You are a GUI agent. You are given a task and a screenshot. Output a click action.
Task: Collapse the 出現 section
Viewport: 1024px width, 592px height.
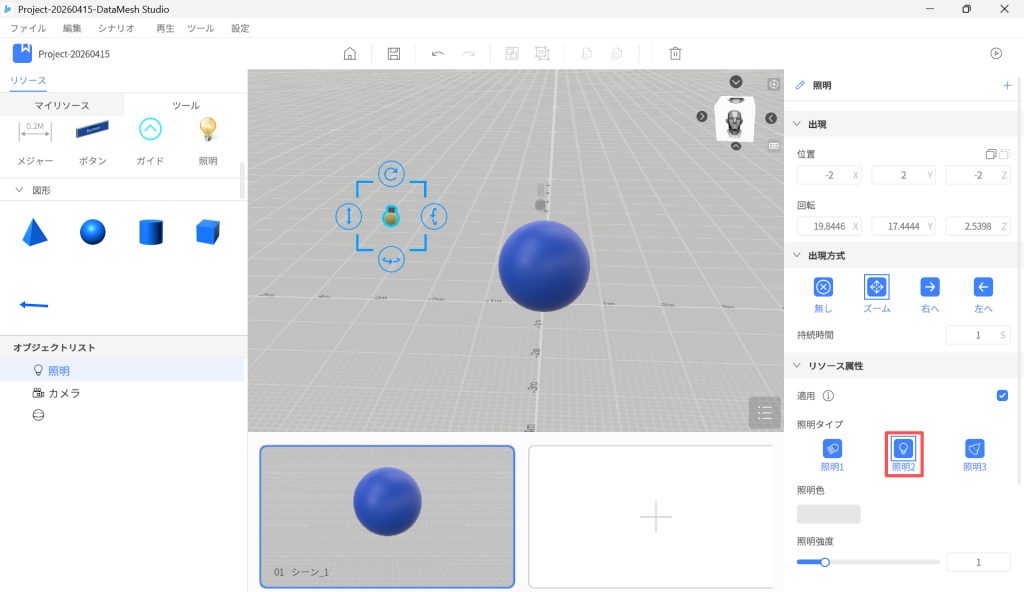tap(797, 124)
